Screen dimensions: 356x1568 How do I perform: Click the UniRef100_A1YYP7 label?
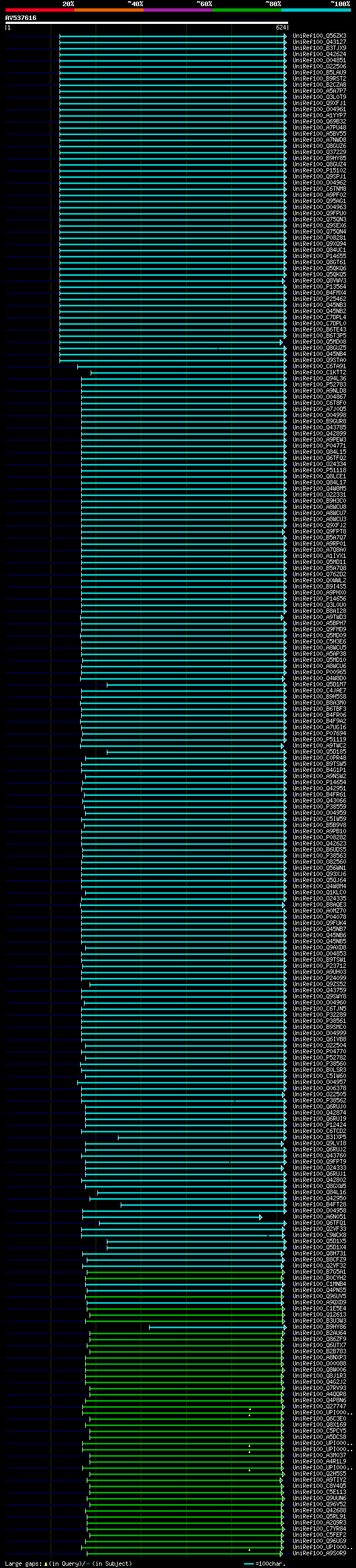pyautogui.click(x=319, y=116)
